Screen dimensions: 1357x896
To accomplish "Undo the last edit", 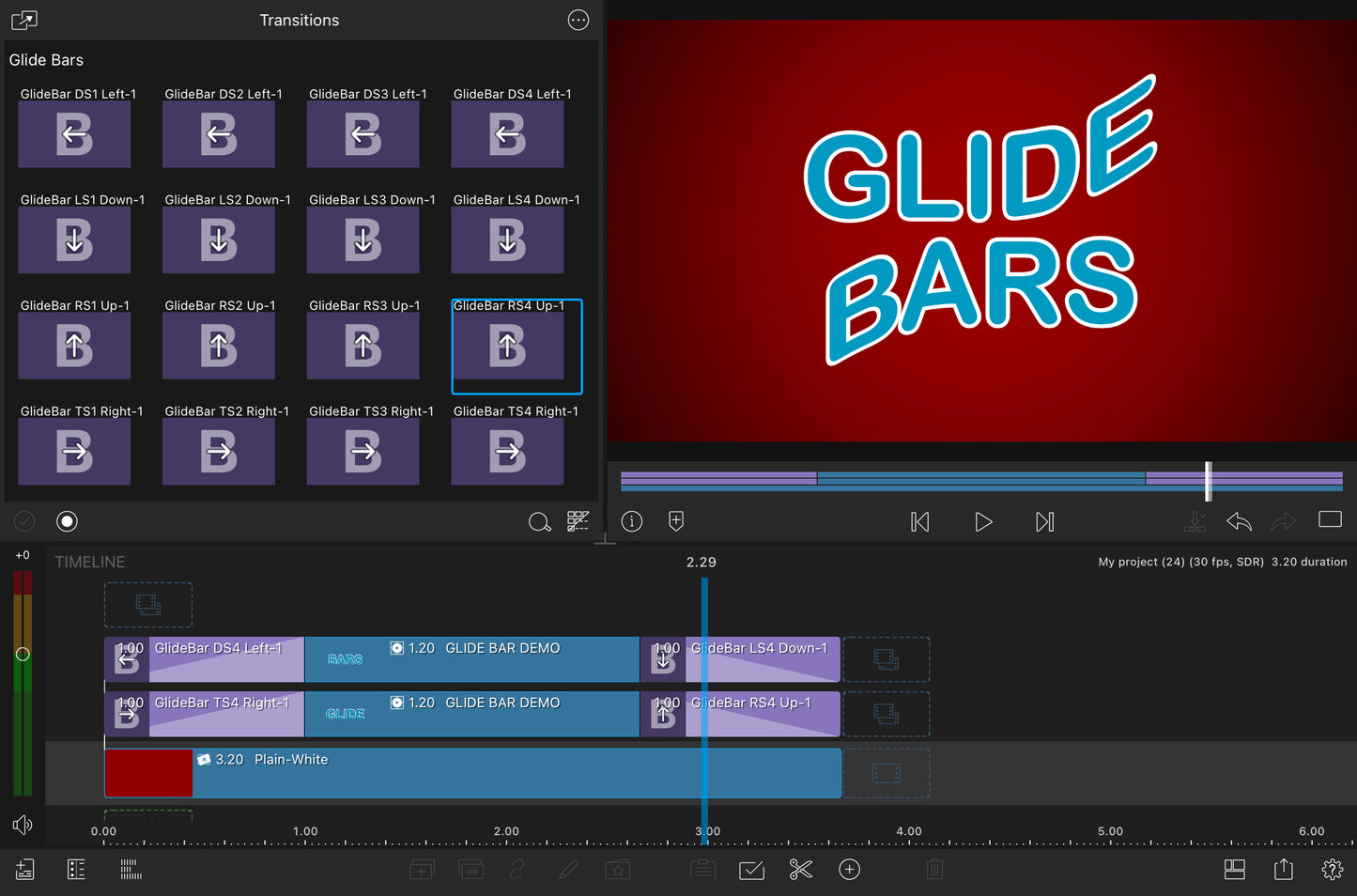I will [1239, 521].
